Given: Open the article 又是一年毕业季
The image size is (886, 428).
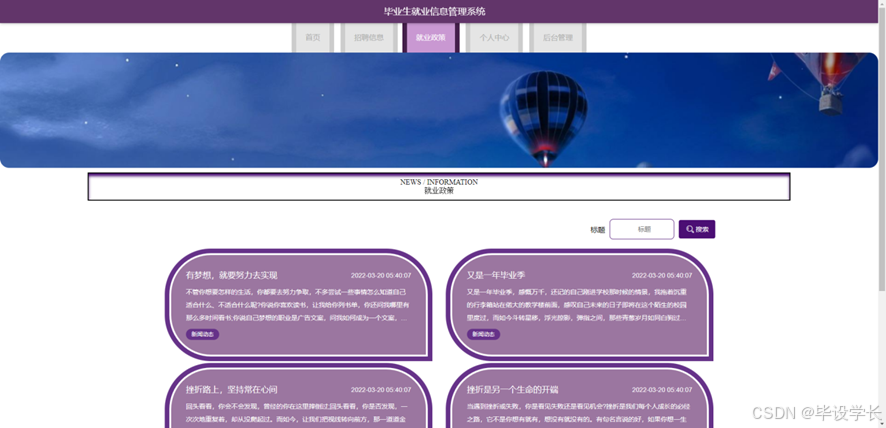Looking at the screenshot, I should click(x=496, y=275).
